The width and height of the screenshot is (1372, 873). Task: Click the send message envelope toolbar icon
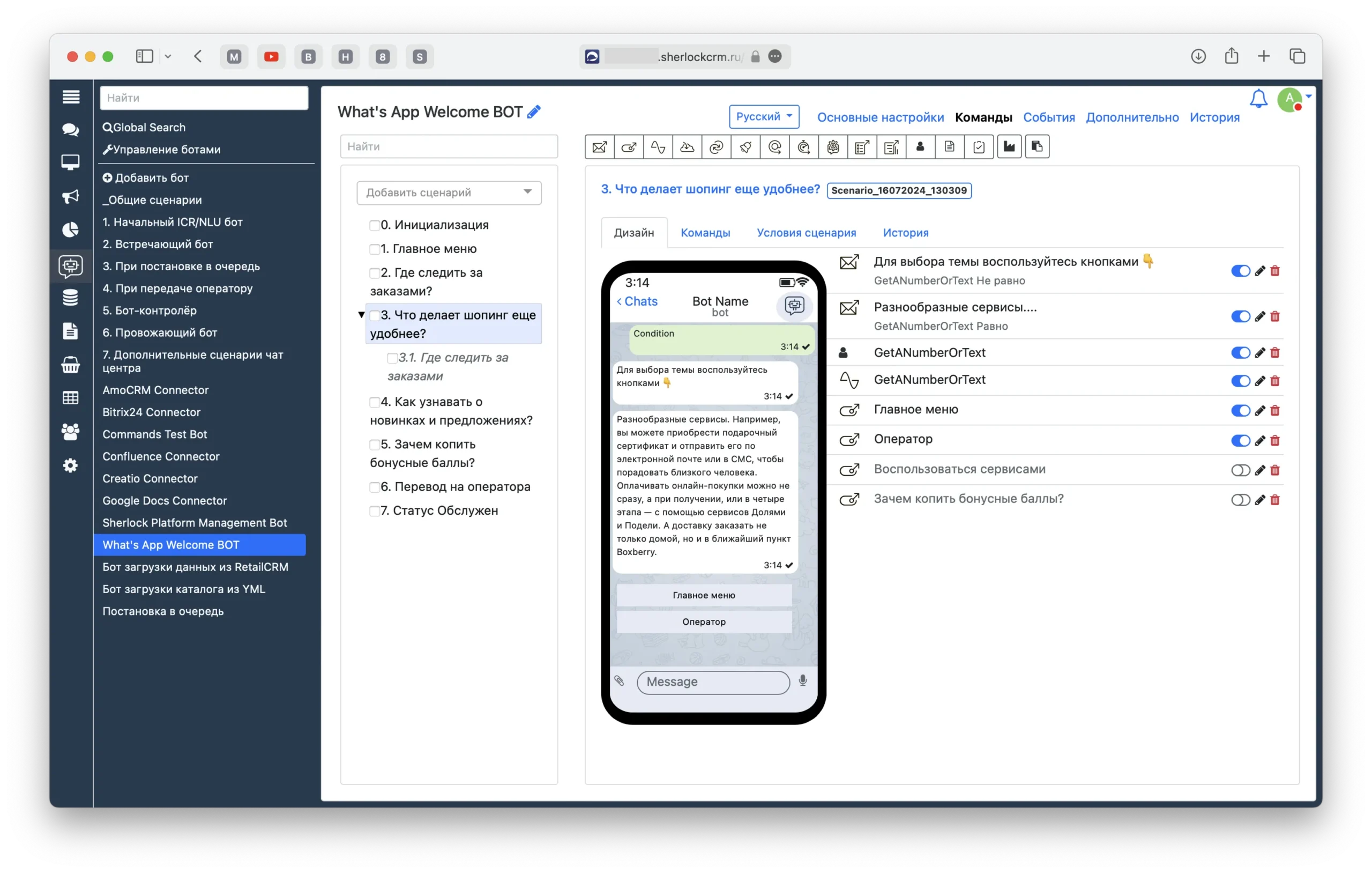[x=599, y=147]
